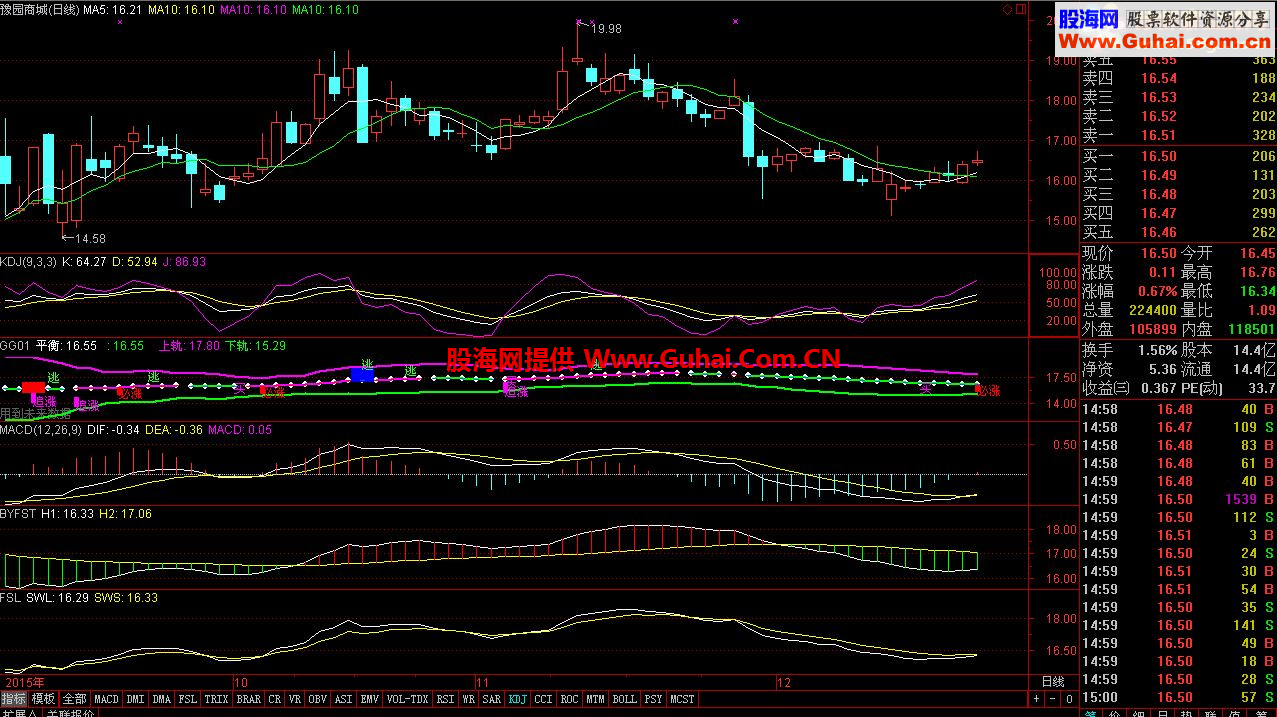Switch indicator to MCST
This screenshot has width=1277, height=717.
[682, 699]
